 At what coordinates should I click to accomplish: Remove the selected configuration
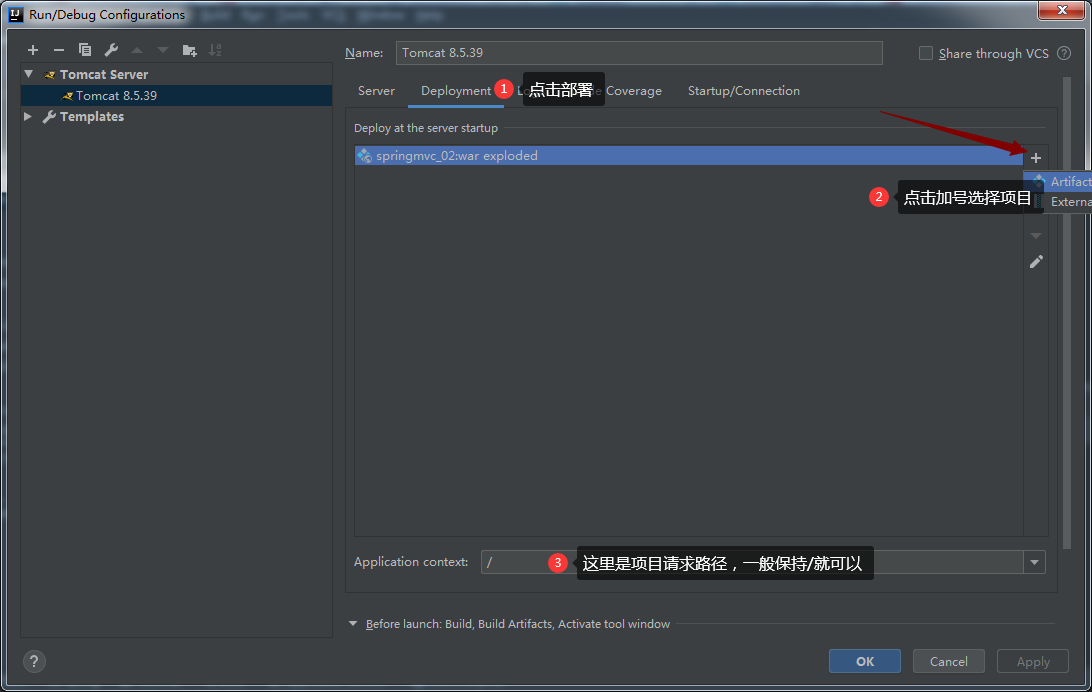[58, 50]
